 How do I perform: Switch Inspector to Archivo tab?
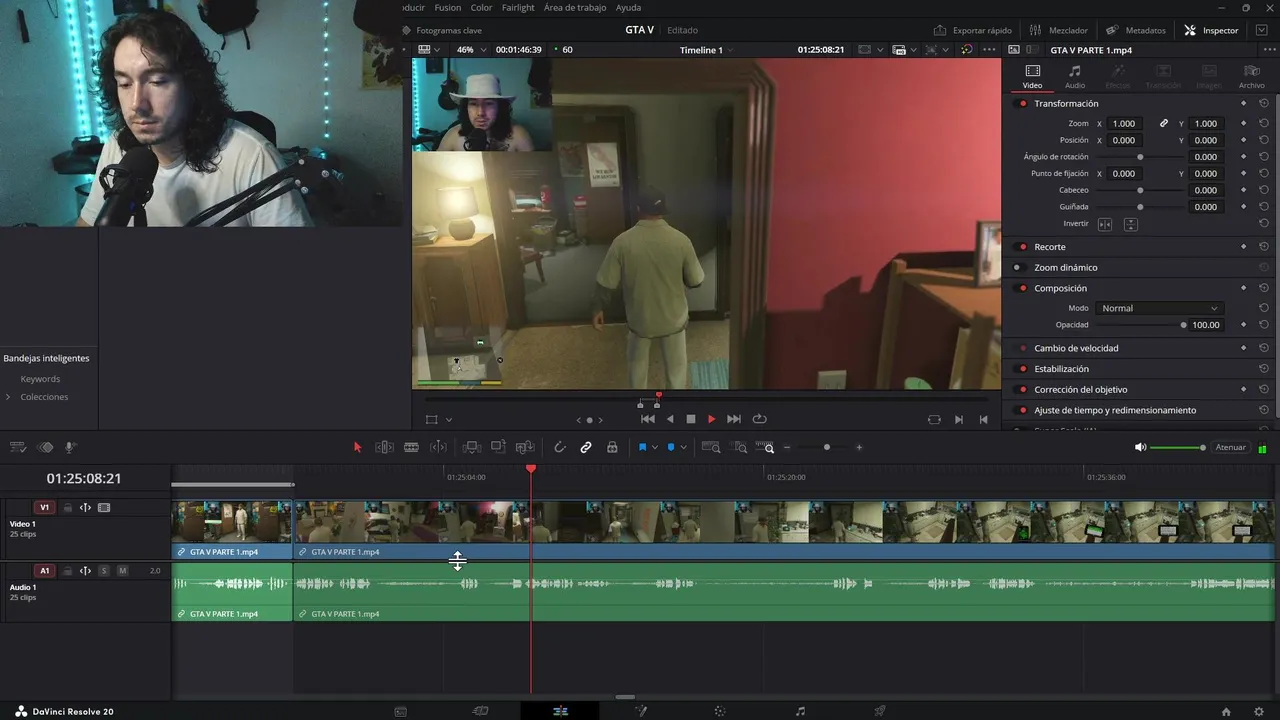pos(1251,77)
